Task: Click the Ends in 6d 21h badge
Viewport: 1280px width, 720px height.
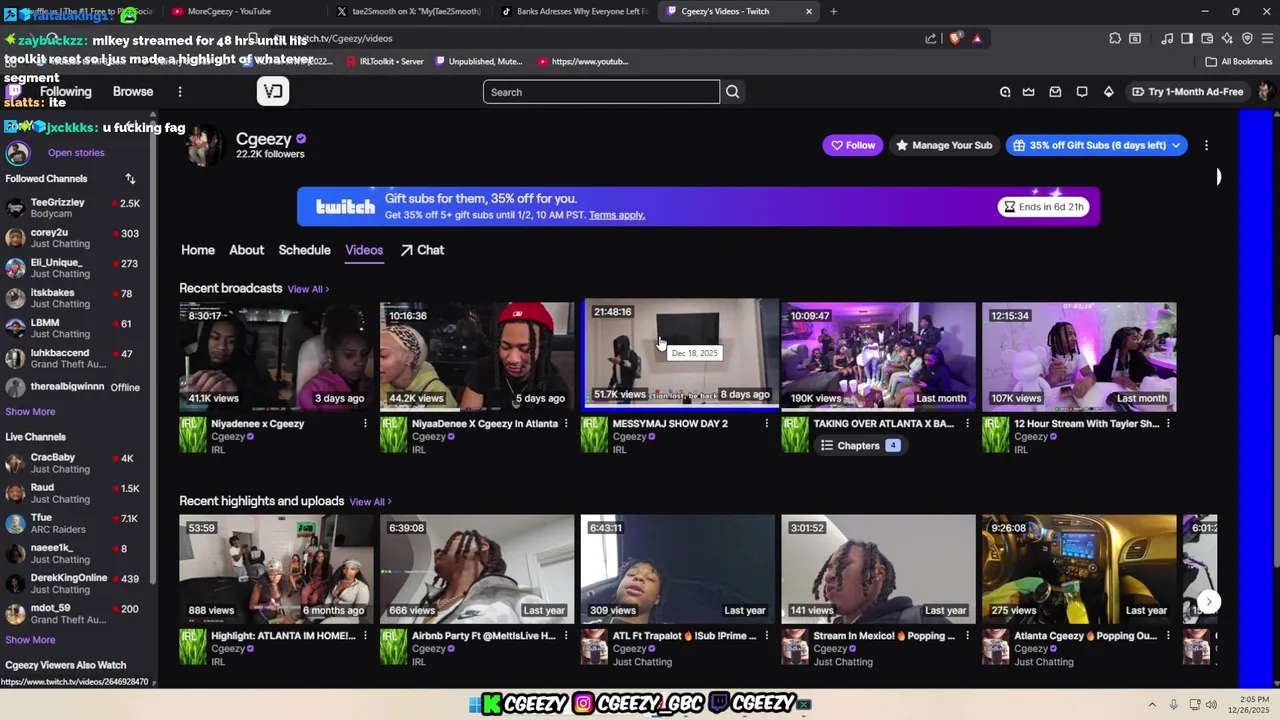Action: [x=1044, y=207]
